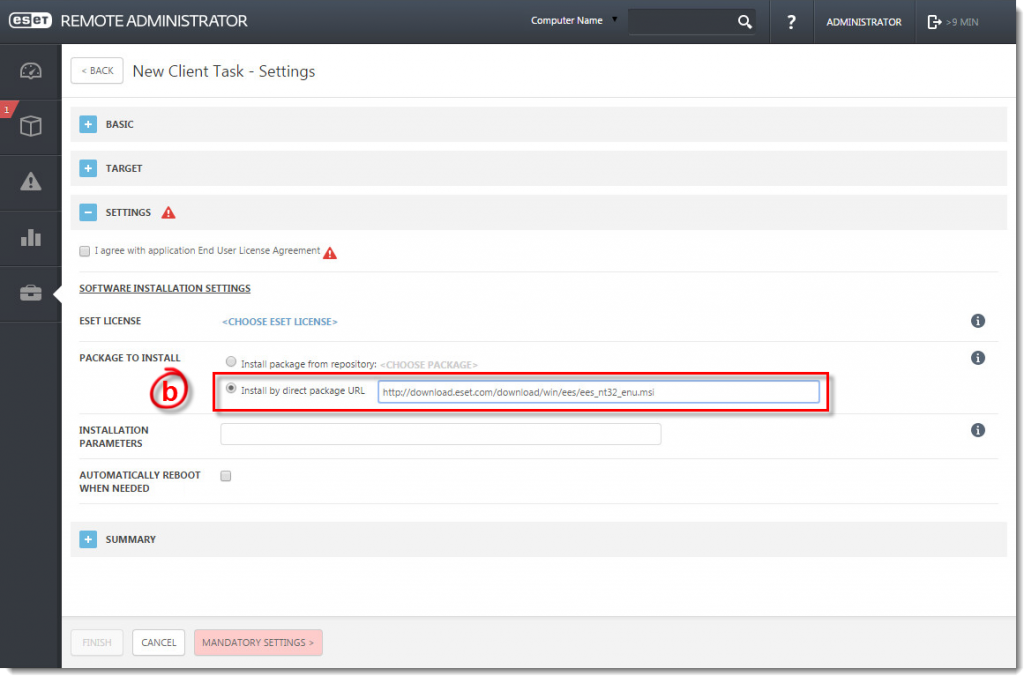Select Install by direct package URL radio
The height and width of the screenshot is (676, 1024).
click(x=231, y=389)
